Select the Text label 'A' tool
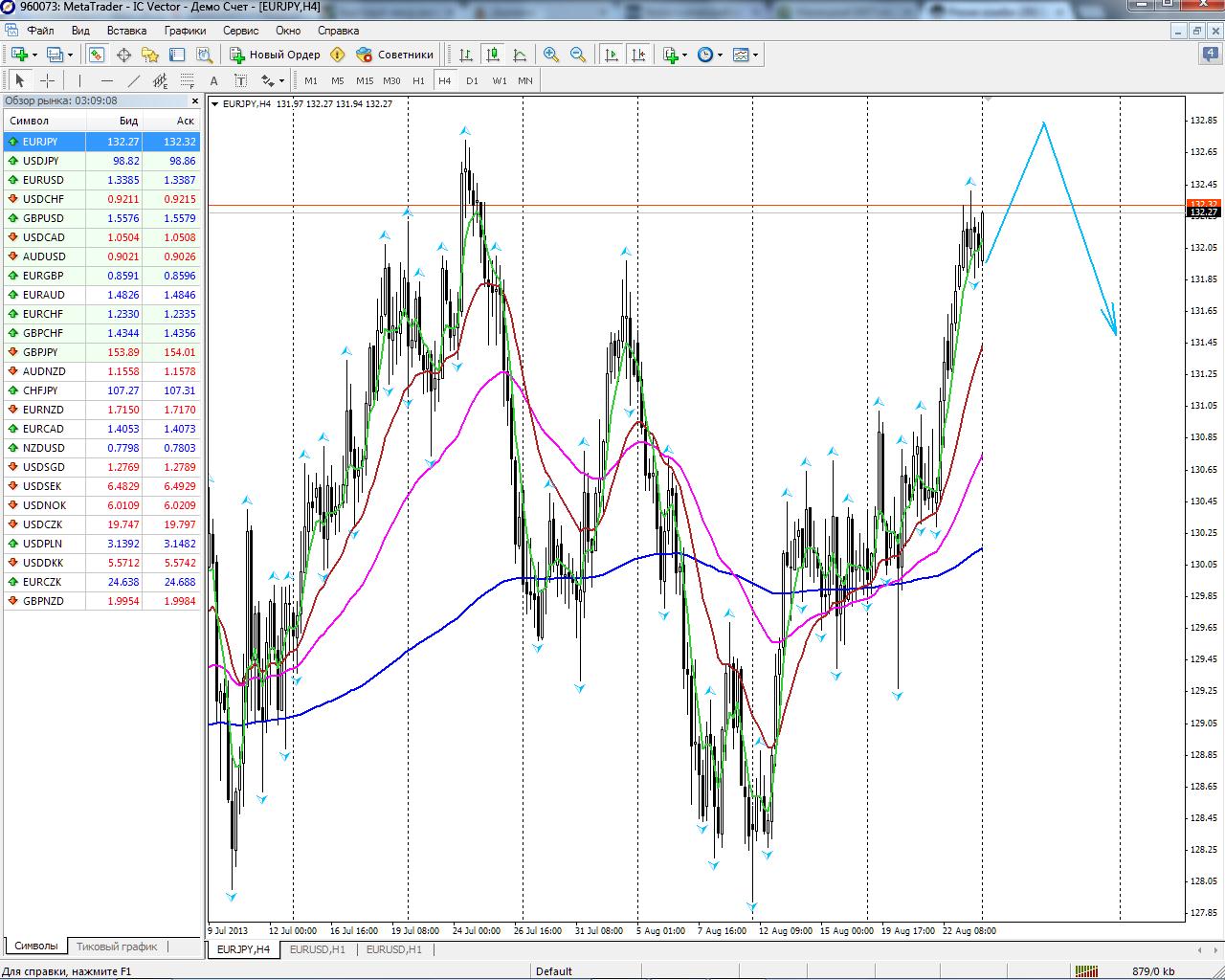The height and width of the screenshot is (980, 1225). coord(213,81)
